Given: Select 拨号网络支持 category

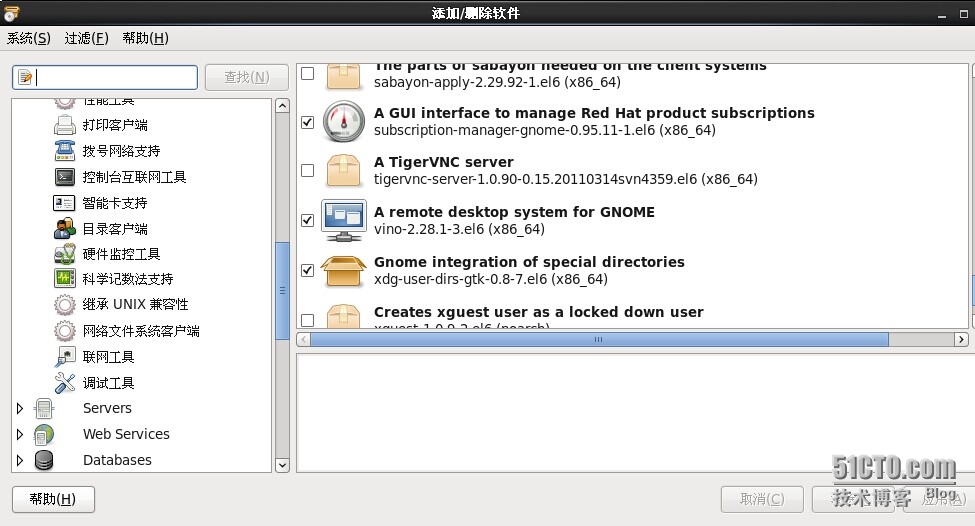Looking at the screenshot, I should point(121,151).
